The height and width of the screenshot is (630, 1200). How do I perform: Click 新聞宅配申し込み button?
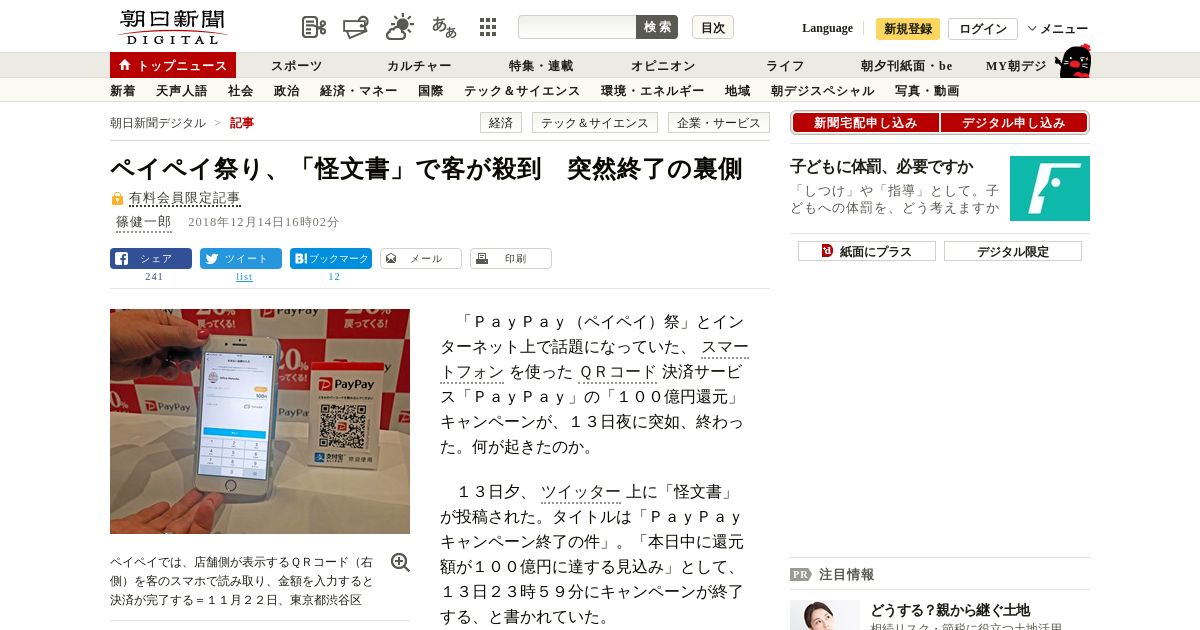click(865, 123)
